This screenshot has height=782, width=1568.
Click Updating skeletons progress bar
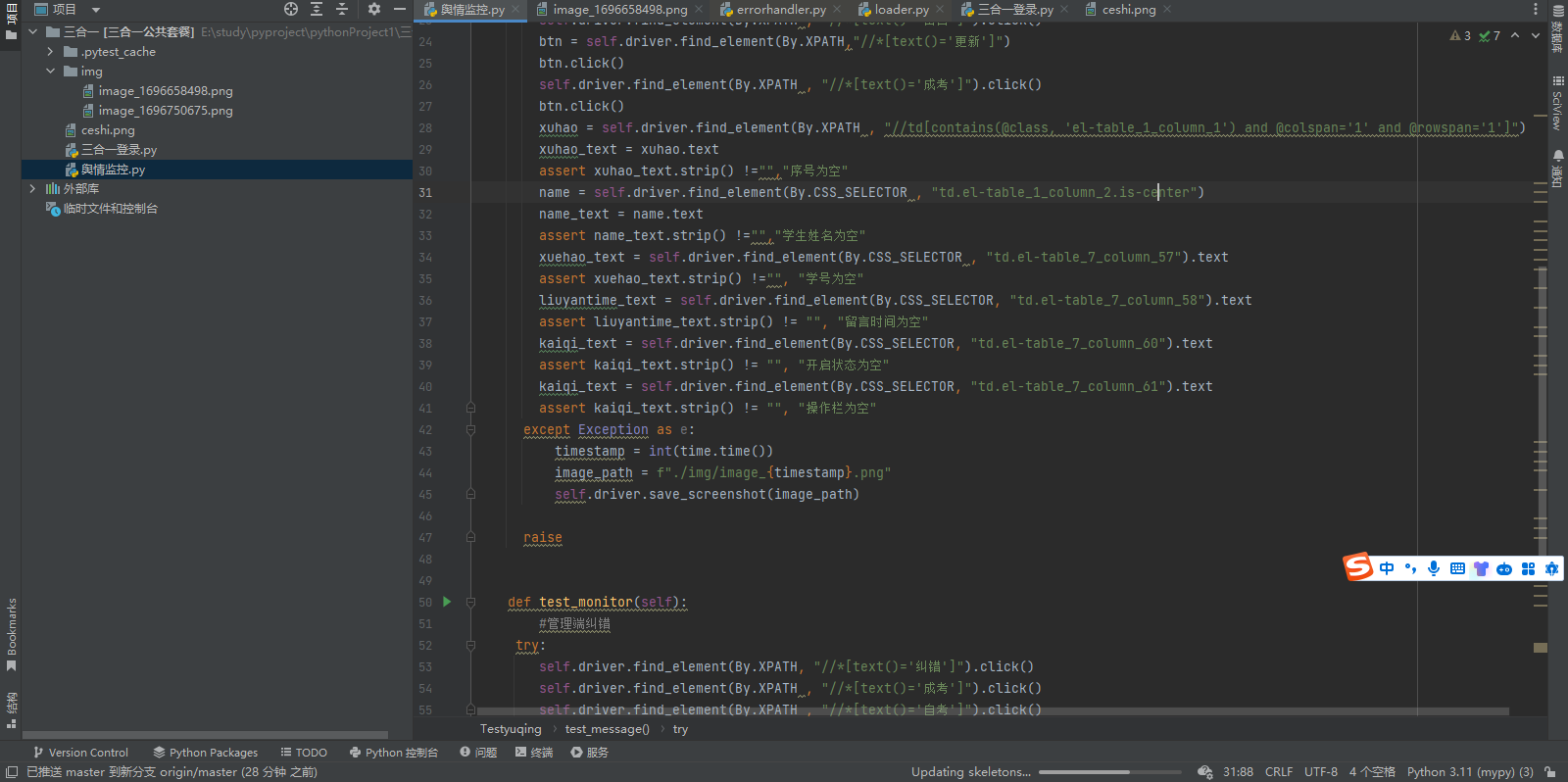(1111, 772)
